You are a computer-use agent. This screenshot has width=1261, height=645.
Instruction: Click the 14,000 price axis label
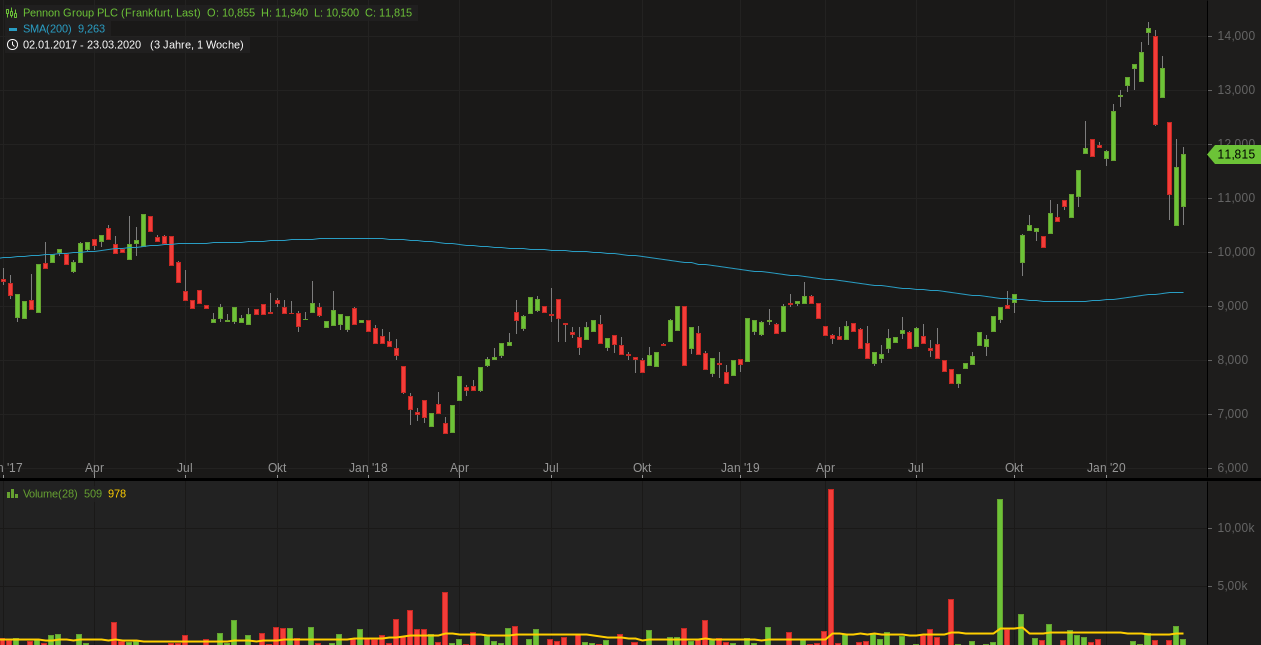coord(1236,36)
